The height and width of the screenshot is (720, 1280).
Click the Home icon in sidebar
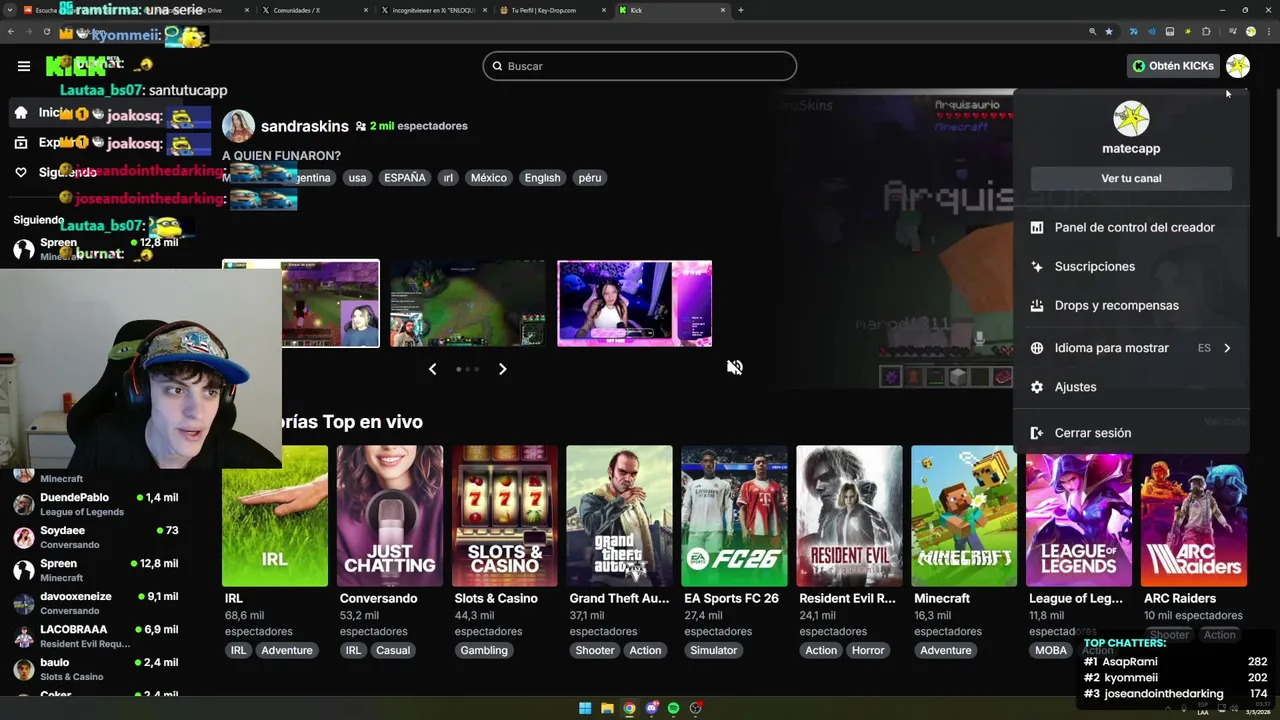21,113
